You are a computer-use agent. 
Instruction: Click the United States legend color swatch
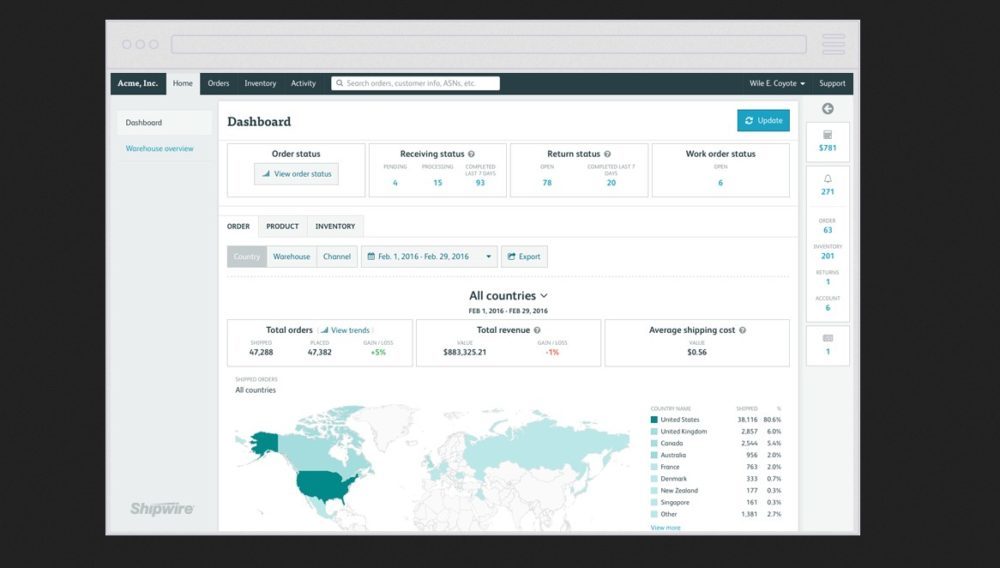click(654, 420)
